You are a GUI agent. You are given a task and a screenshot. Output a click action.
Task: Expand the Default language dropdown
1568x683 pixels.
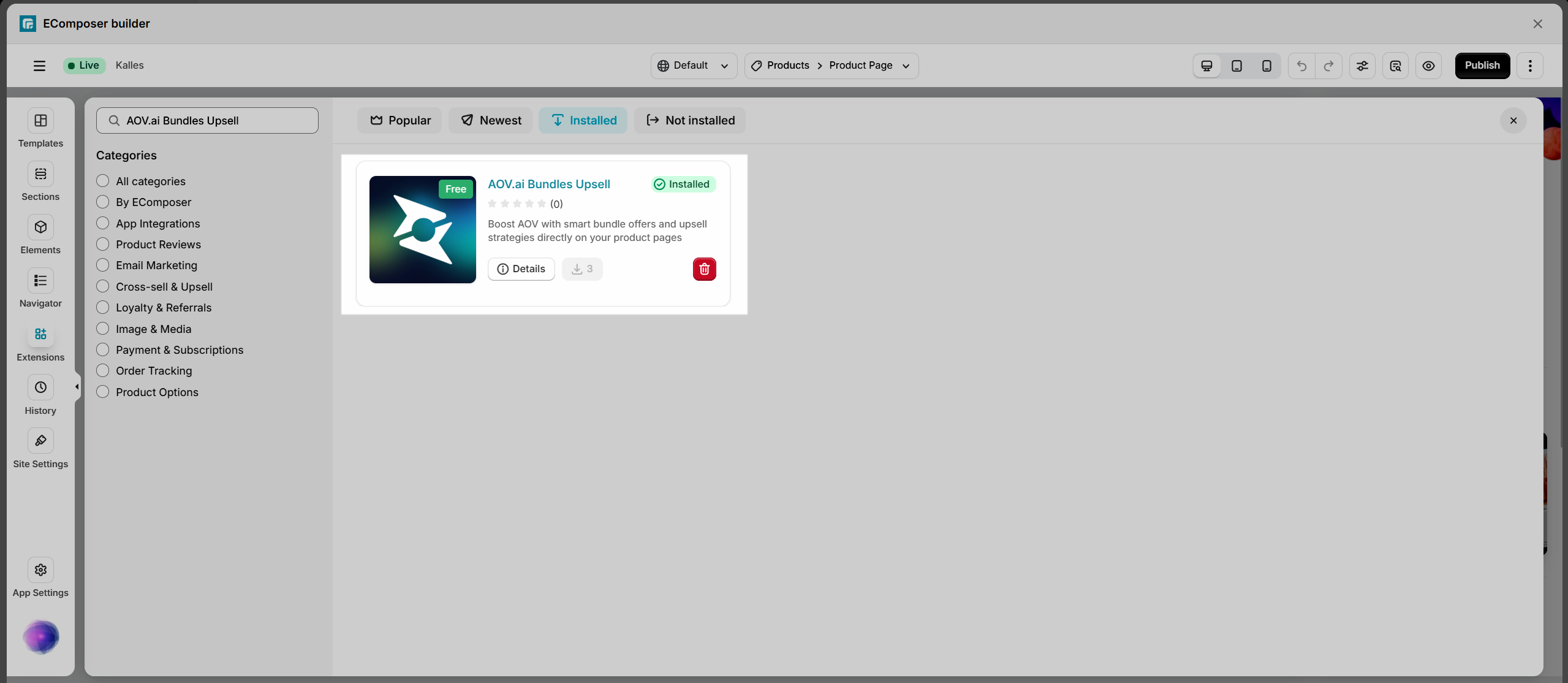pyautogui.click(x=694, y=66)
